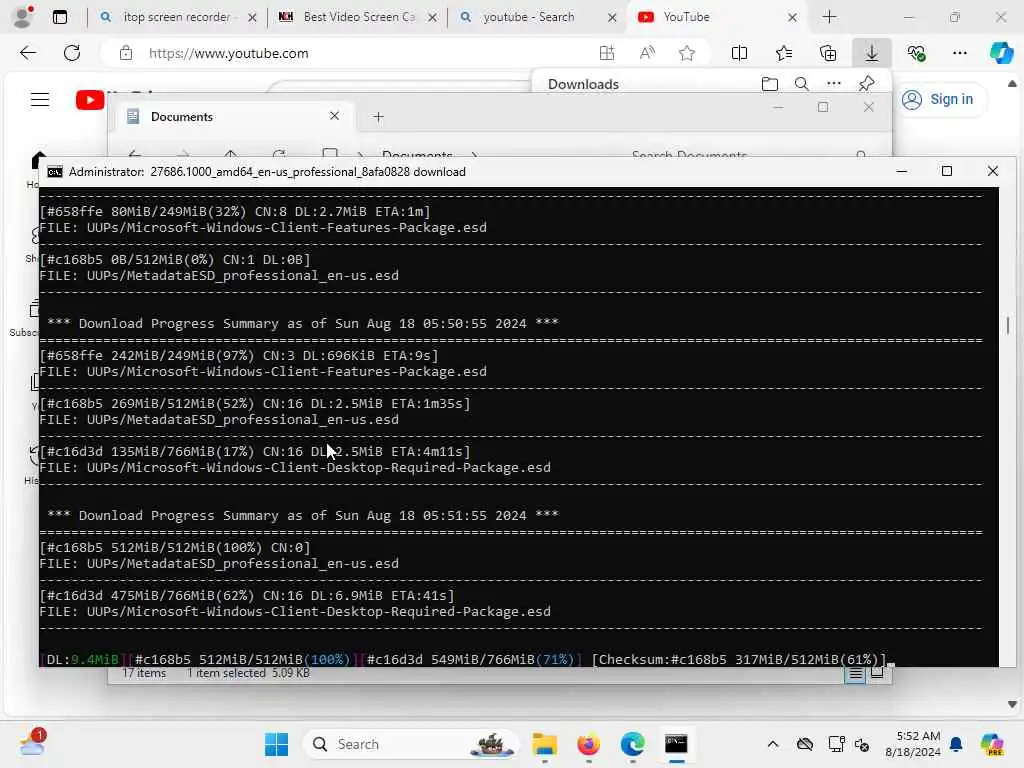
Task: Open Edge split screen icon
Action: tap(739, 53)
